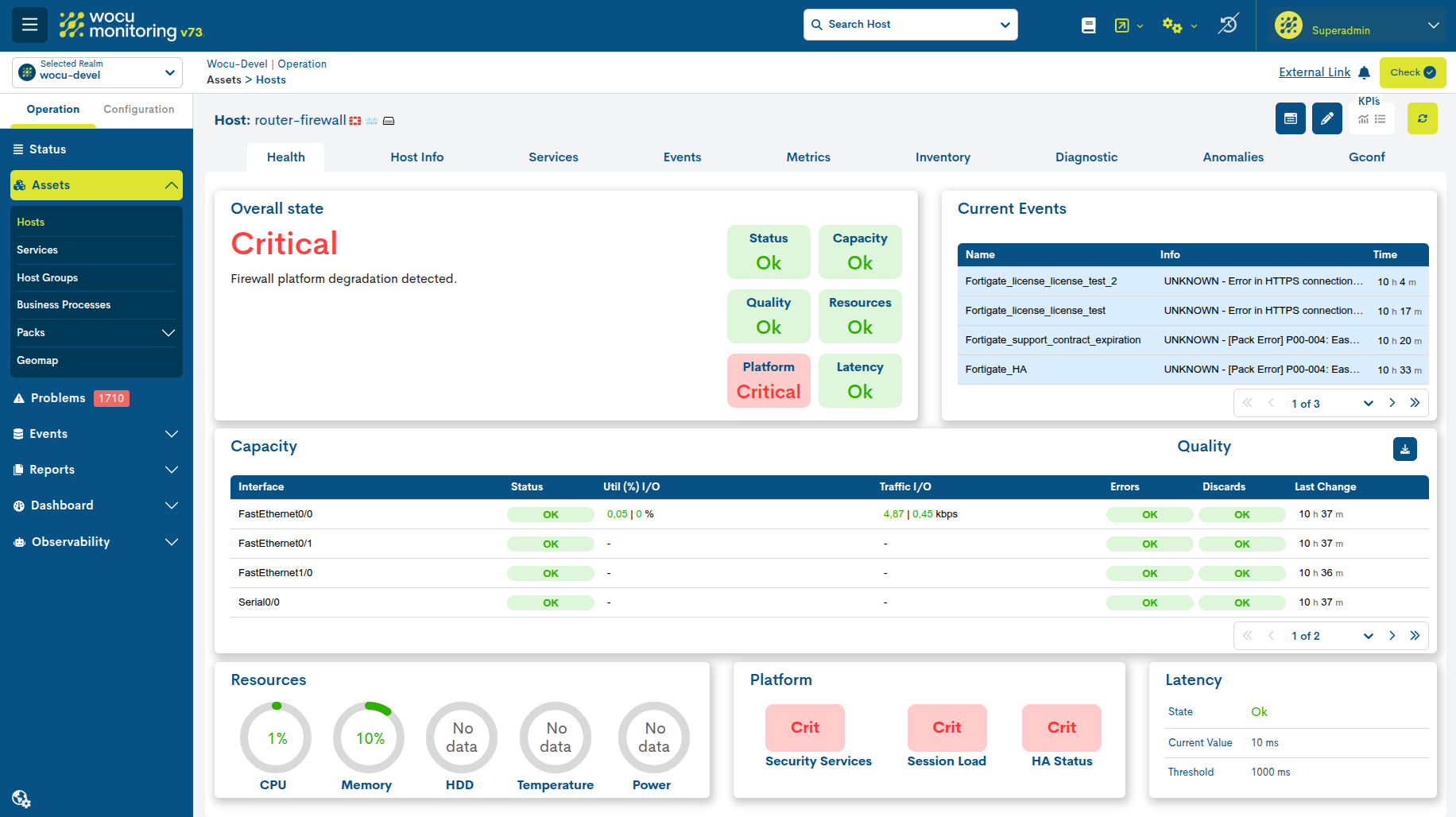This screenshot has width=1456, height=817.
Task: Switch to the Gconf tab
Action: pyautogui.click(x=1367, y=157)
